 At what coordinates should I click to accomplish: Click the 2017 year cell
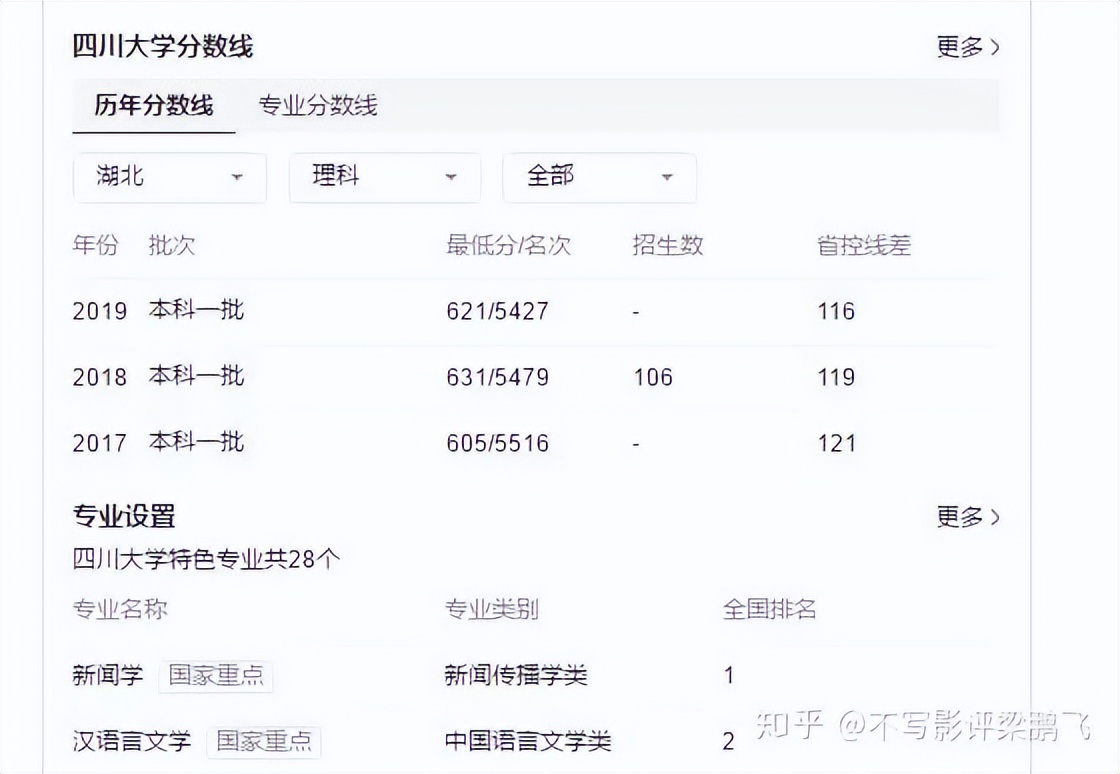[x=100, y=443]
